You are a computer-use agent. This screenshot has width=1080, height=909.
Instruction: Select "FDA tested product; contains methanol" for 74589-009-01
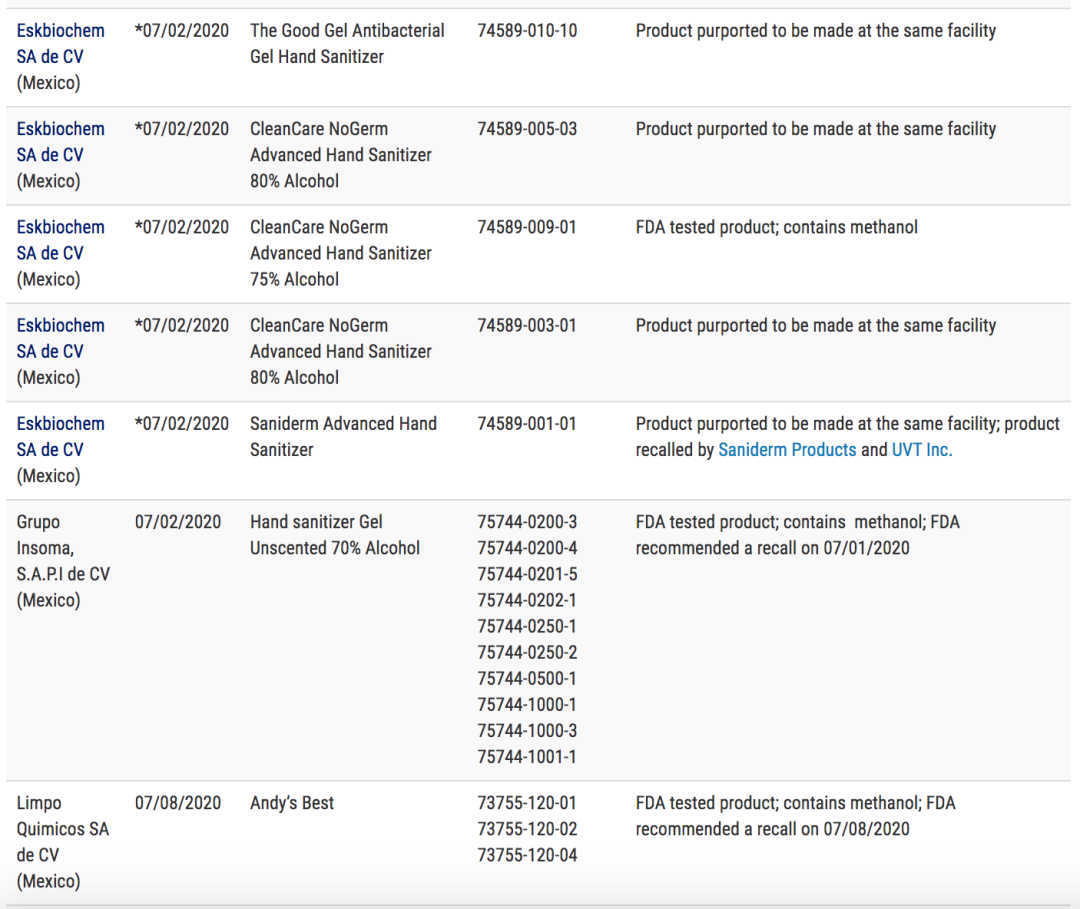[777, 227]
